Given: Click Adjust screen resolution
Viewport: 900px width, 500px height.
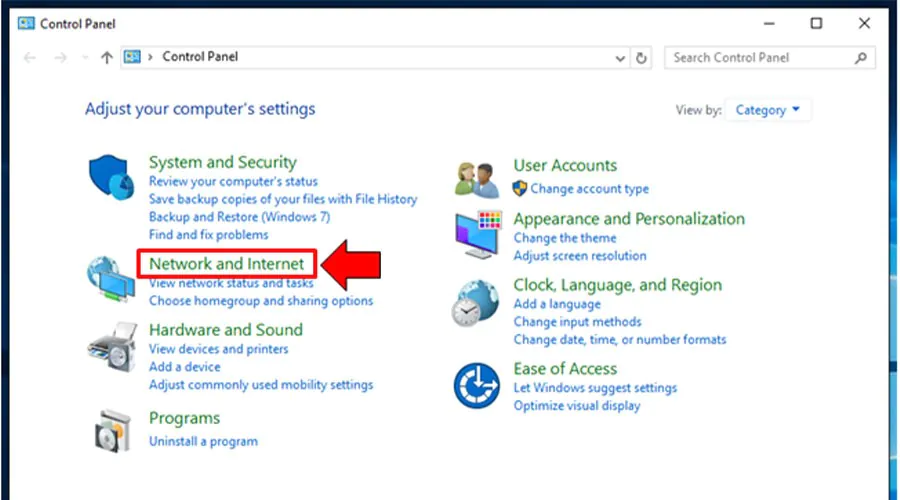Looking at the screenshot, I should (x=580, y=256).
